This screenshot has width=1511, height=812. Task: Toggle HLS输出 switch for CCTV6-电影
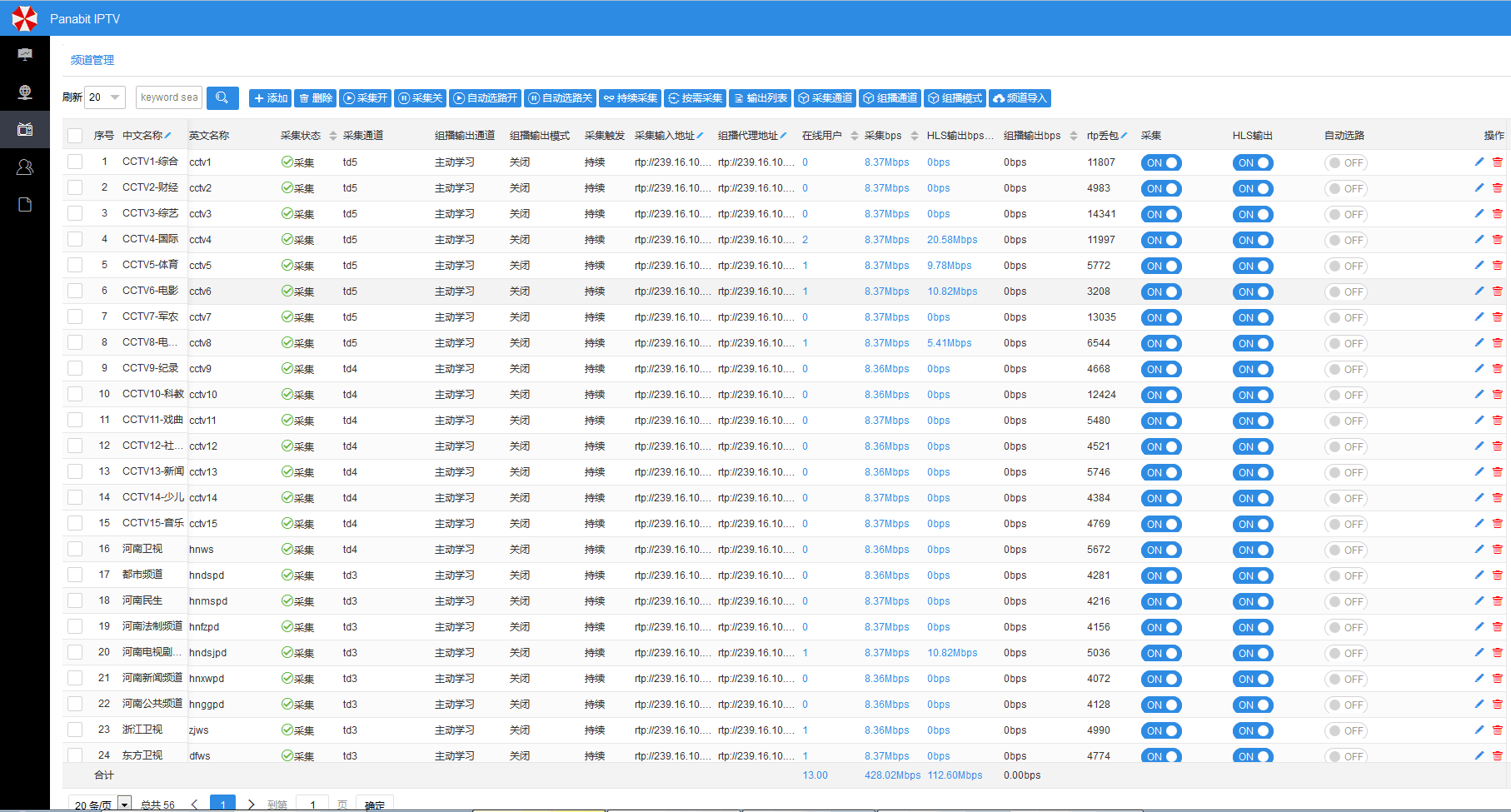(1253, 291)
